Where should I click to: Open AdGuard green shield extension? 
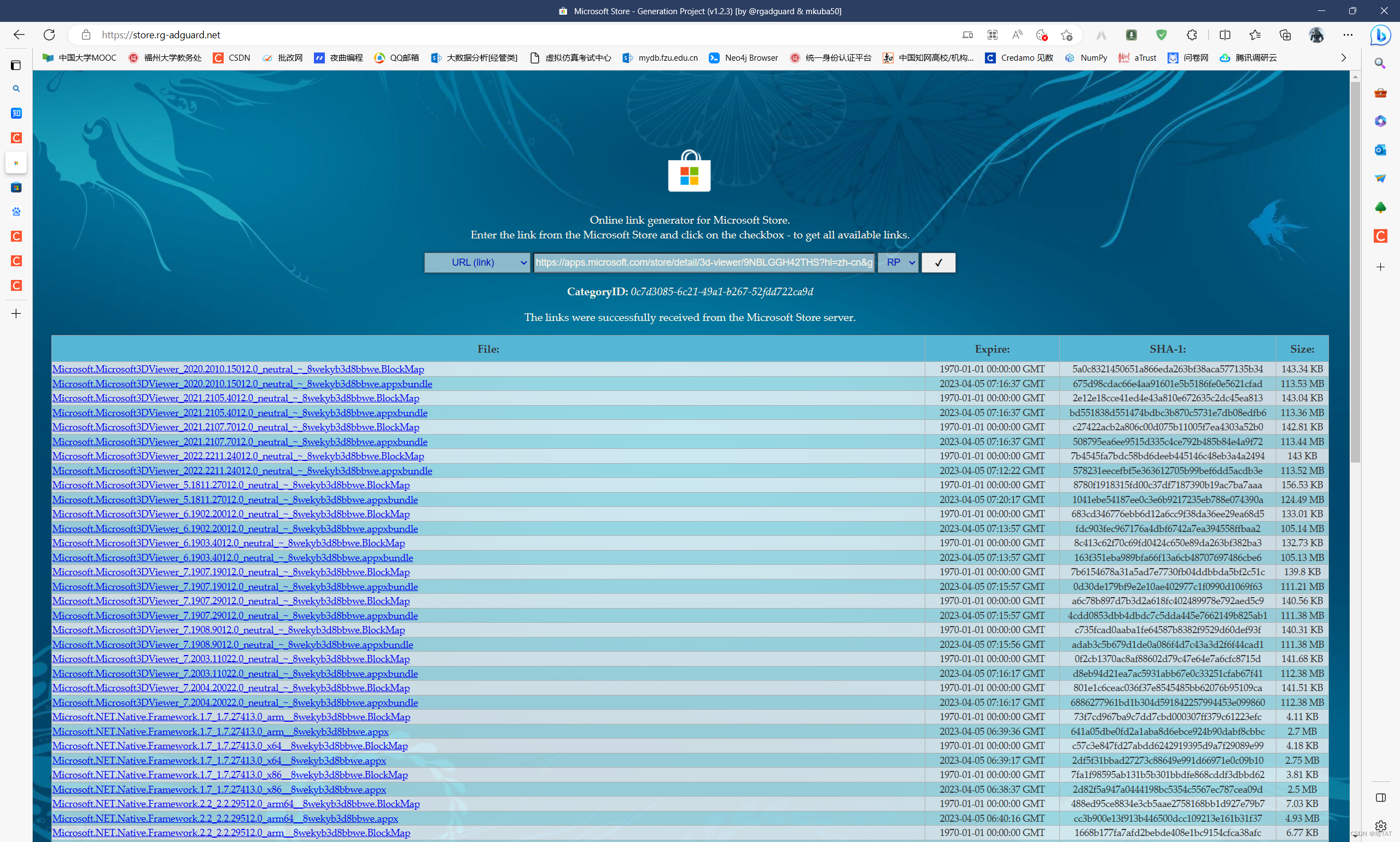click(1162, 34)
